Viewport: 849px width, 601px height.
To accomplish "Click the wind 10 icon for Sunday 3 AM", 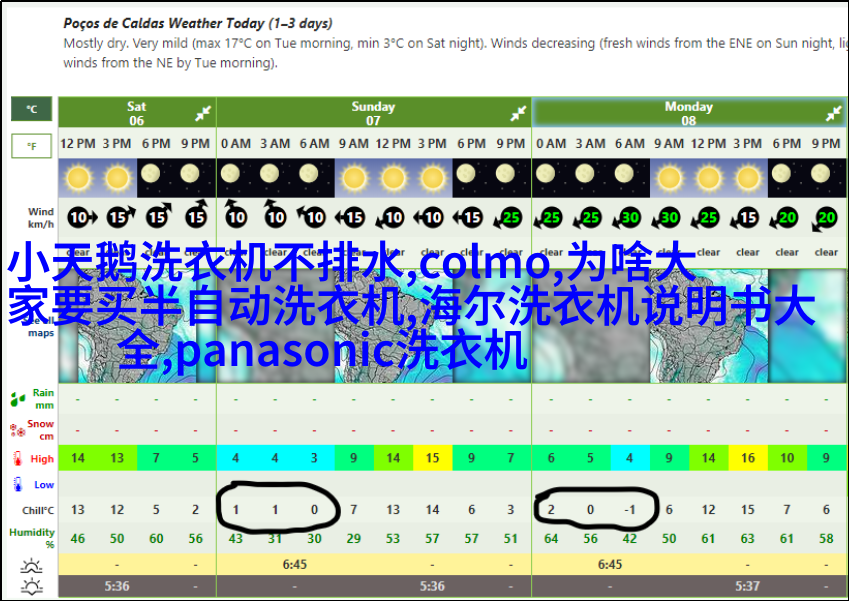I will click(275, 213).
